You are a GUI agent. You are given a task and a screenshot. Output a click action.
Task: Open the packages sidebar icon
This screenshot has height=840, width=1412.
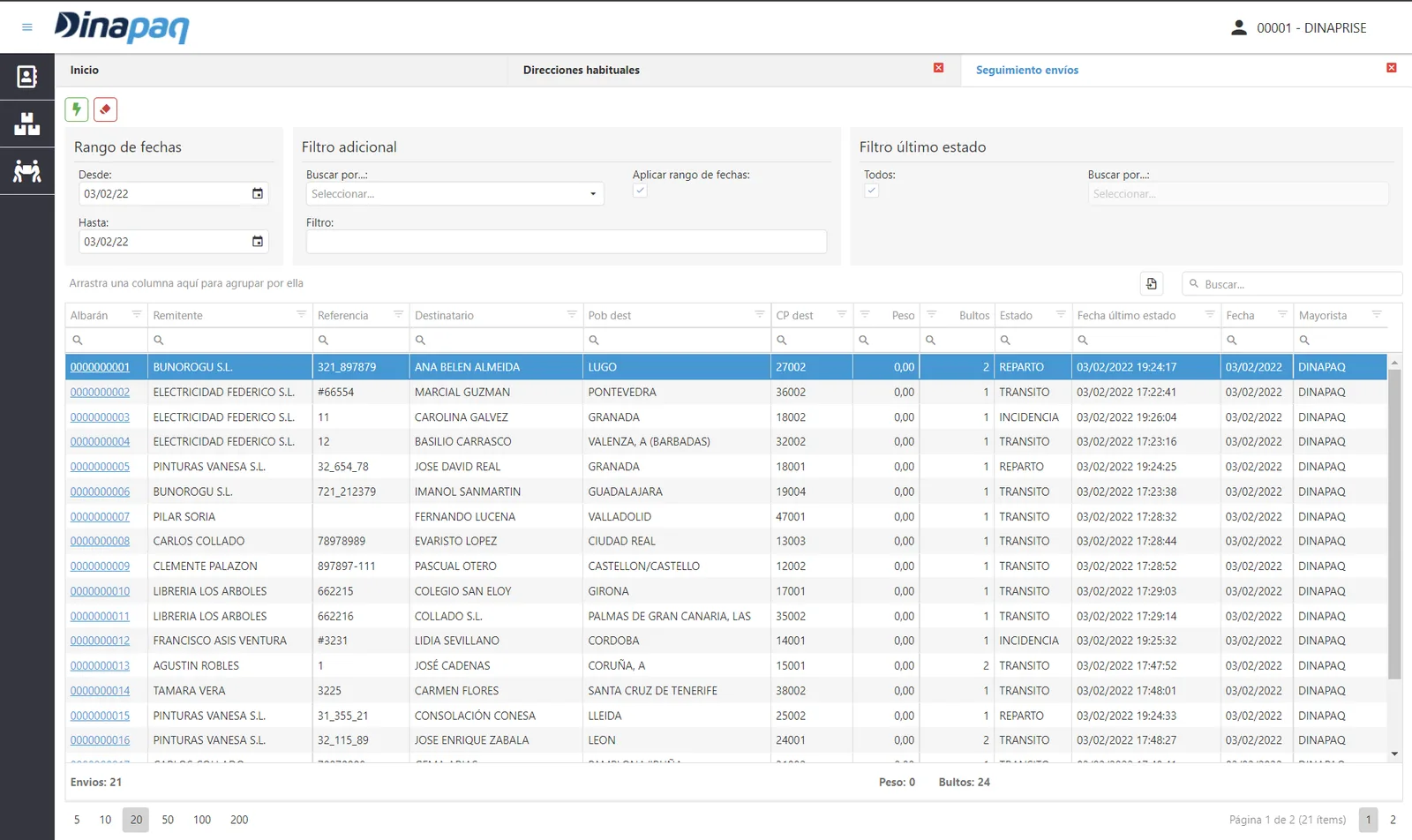coord(27,124)
